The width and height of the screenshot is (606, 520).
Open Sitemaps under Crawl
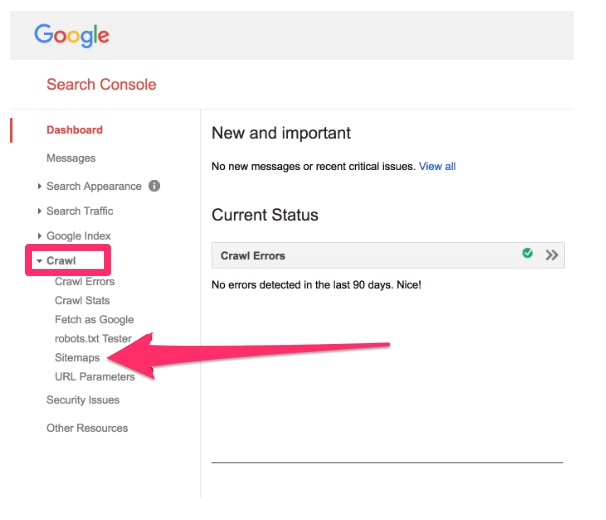[77, 358]
